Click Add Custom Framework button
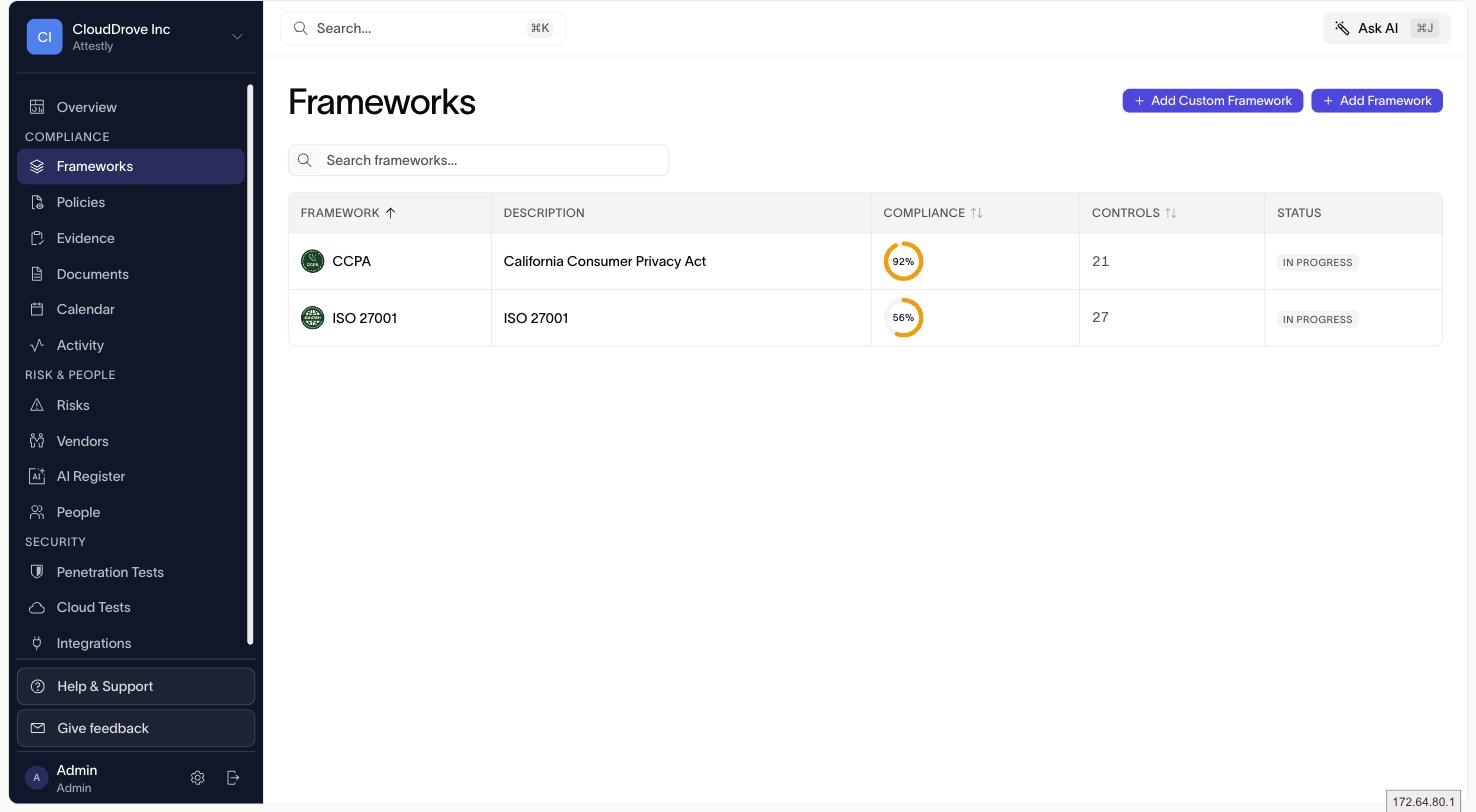 pyautogui.click(x=1212, y=100)
